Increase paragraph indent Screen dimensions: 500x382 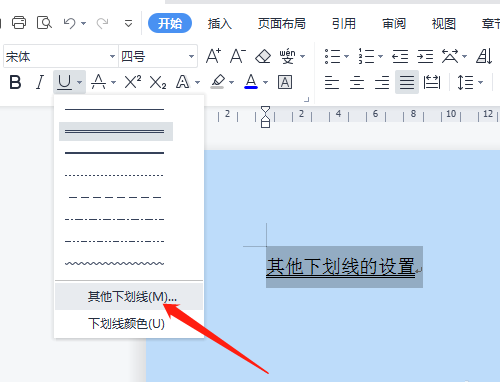pyautogui.click(x=425, y=56)
